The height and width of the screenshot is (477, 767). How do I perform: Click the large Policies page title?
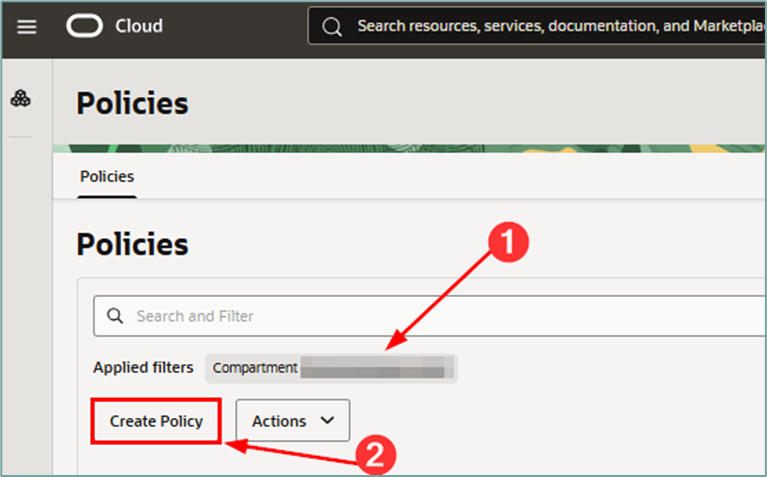click(x=132, y=103)
